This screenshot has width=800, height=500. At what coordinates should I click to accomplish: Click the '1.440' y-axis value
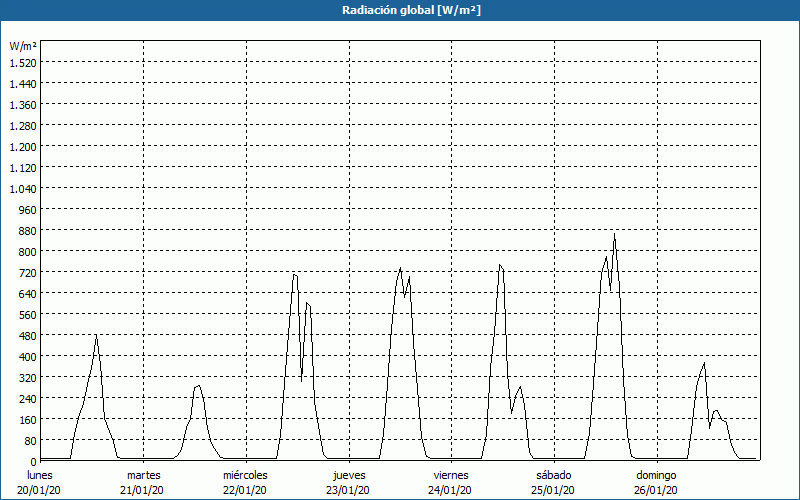pyautogui.click(x=23, y=84)
